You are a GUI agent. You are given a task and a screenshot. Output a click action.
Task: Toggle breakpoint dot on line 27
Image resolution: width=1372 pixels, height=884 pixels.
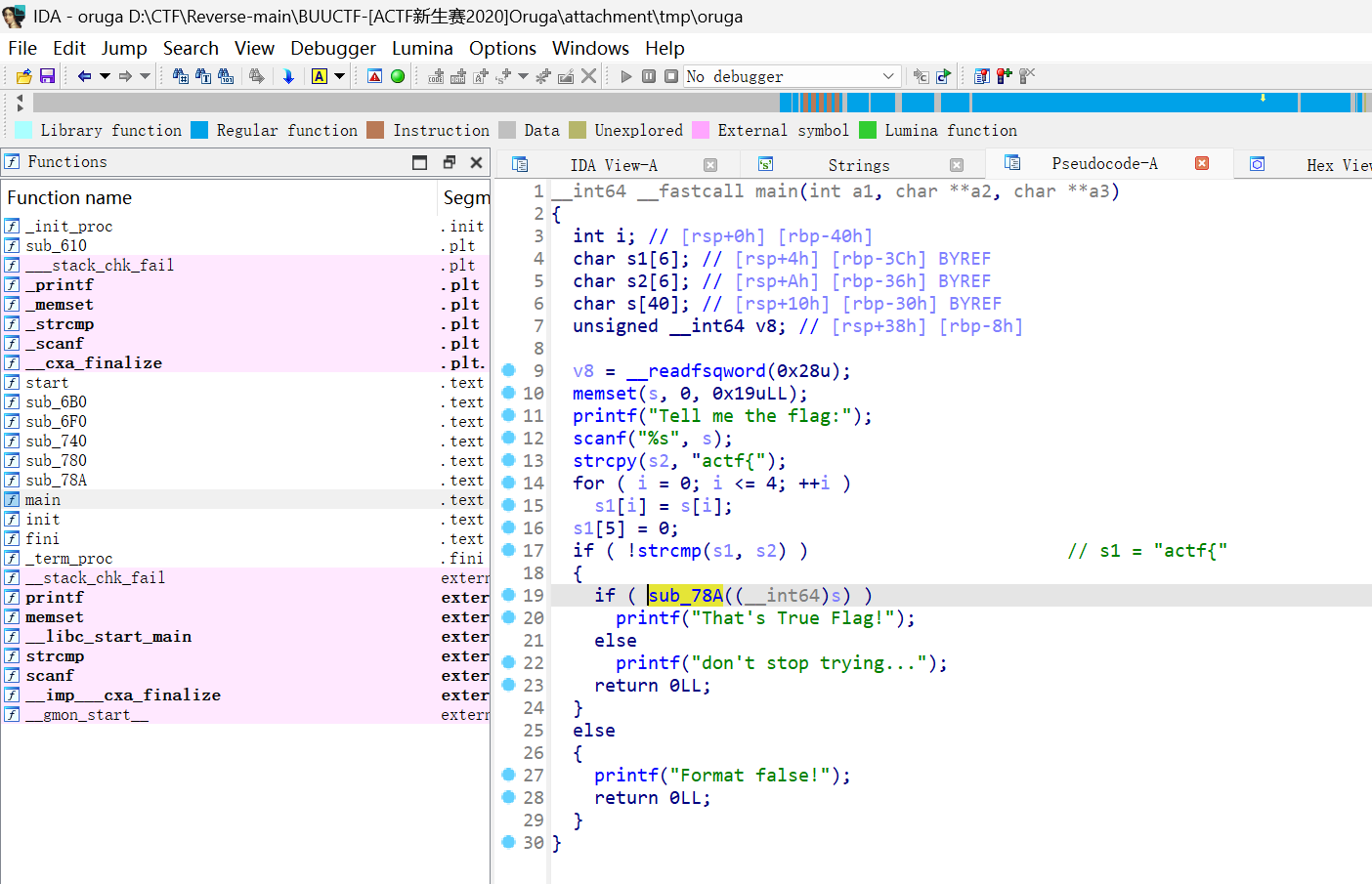coord(508,775)
